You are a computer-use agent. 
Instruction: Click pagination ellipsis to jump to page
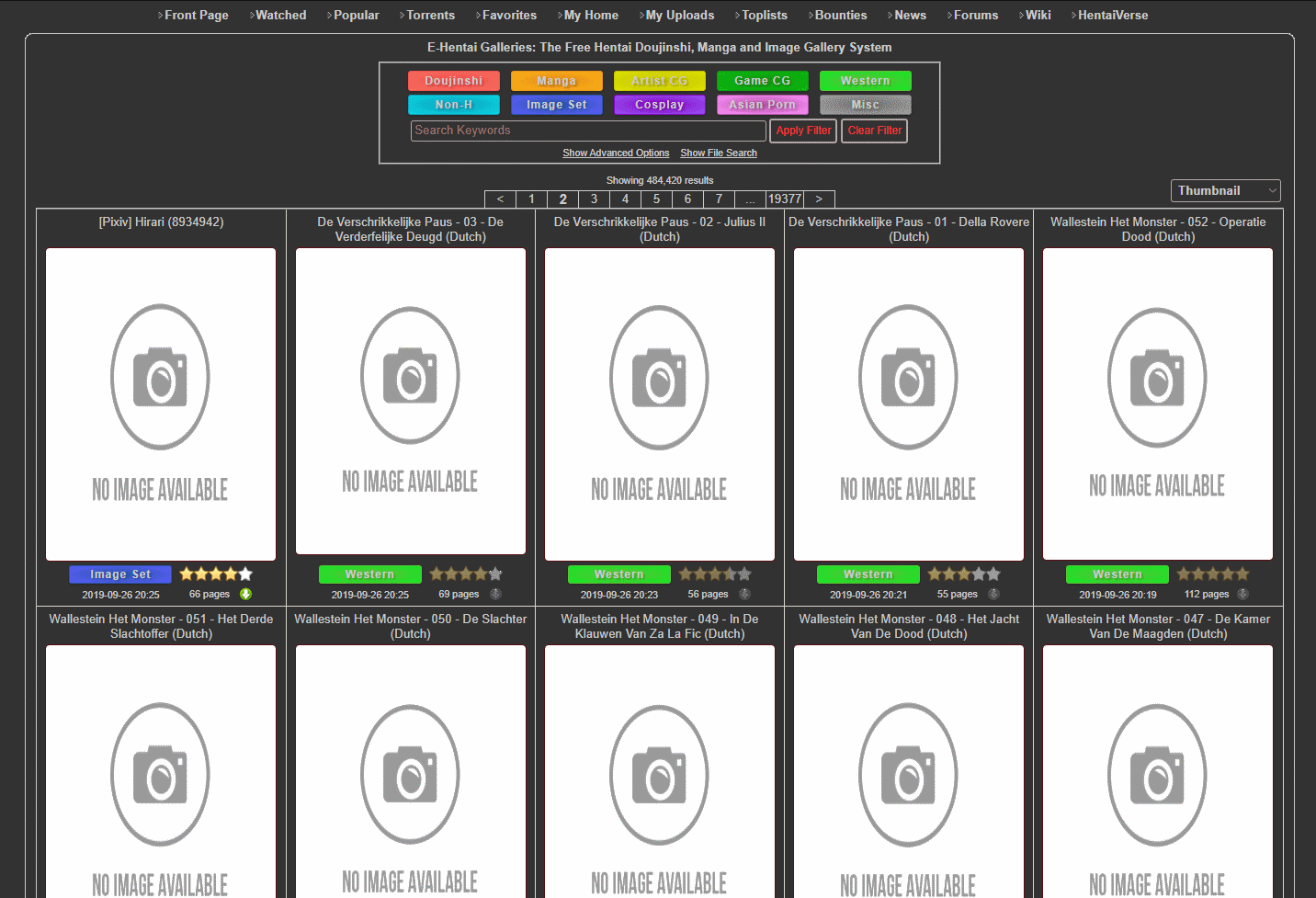point(750,199)
